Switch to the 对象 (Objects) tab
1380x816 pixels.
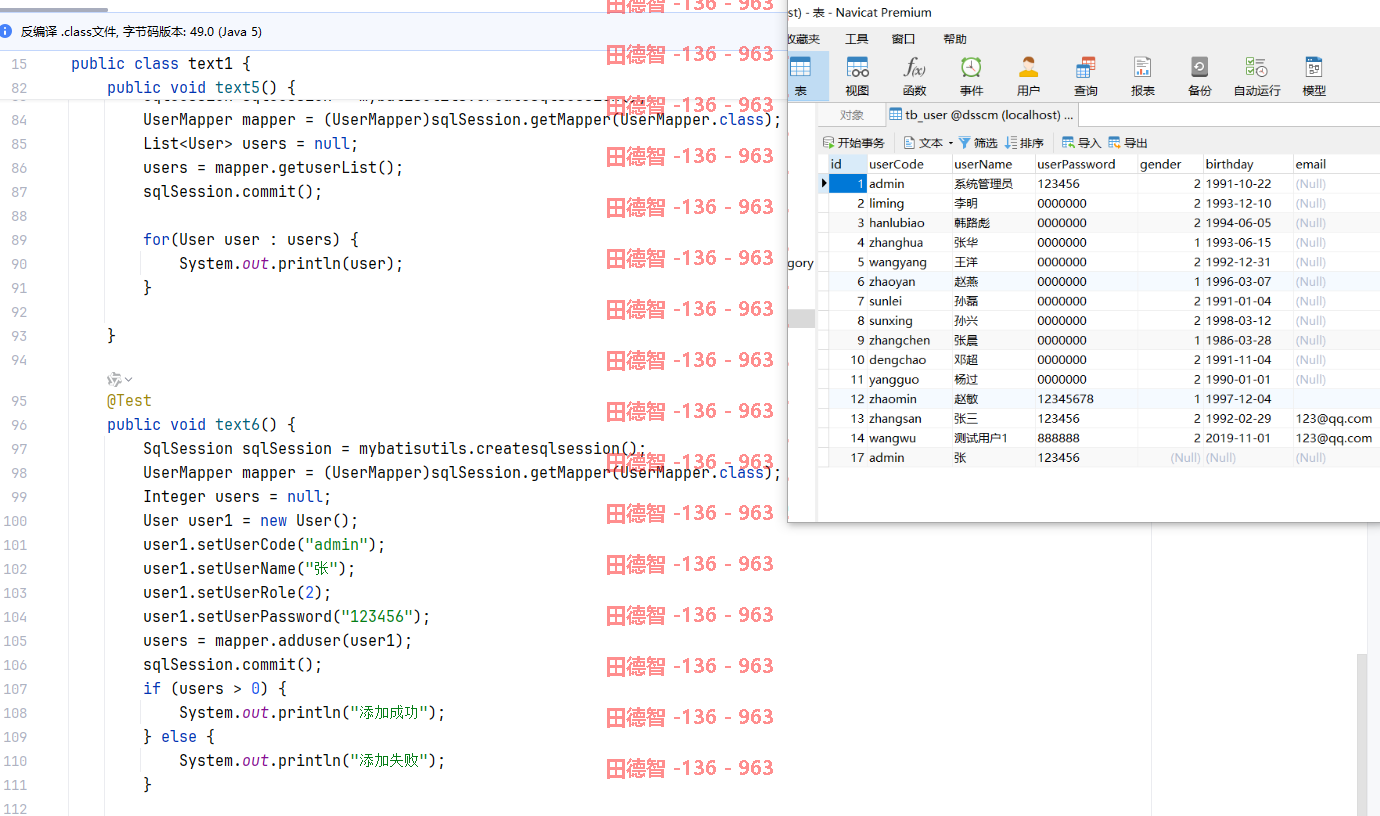point(852,115)
